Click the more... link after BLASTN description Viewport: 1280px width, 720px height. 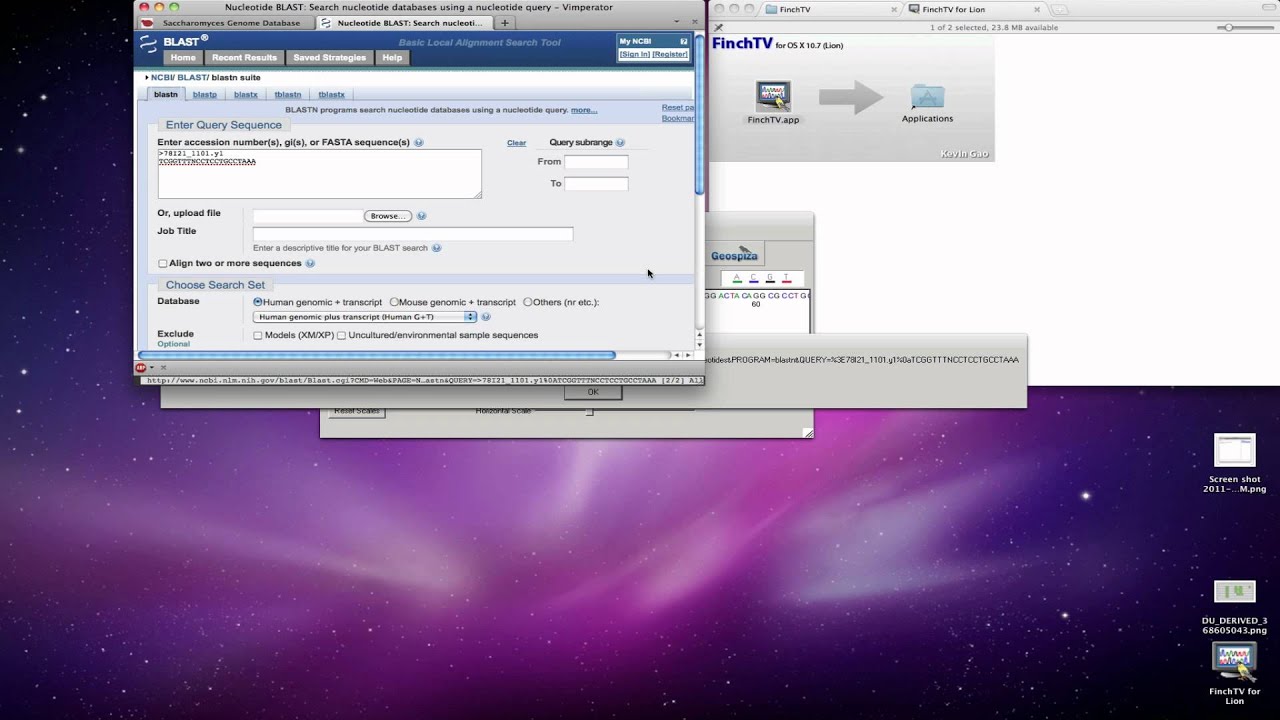tap(584, 110)
